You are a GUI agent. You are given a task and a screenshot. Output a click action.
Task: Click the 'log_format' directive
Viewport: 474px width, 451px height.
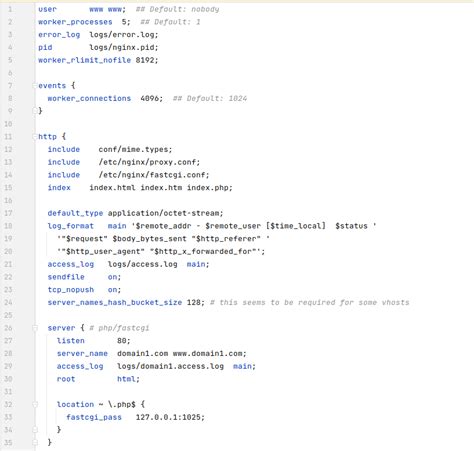pyautogui.click(x=70, y=226)
